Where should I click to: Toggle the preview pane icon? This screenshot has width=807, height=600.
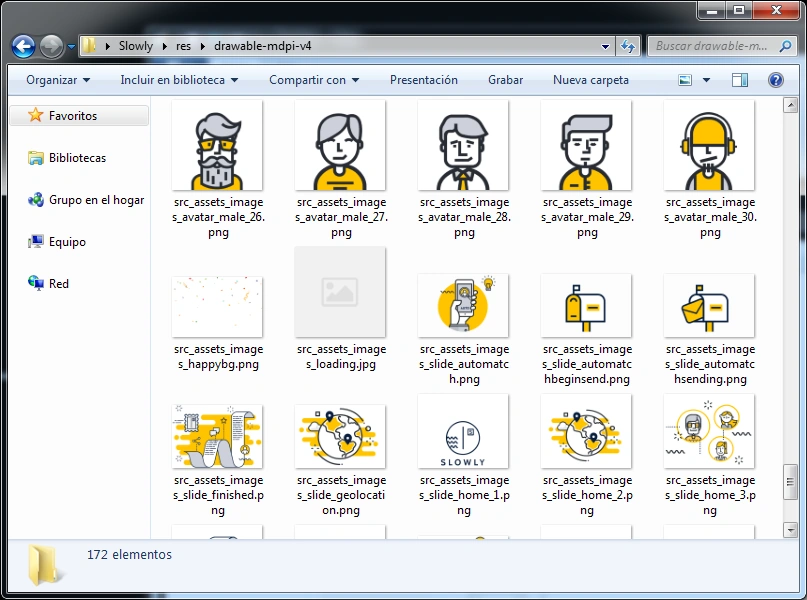(x=742, y=80)
